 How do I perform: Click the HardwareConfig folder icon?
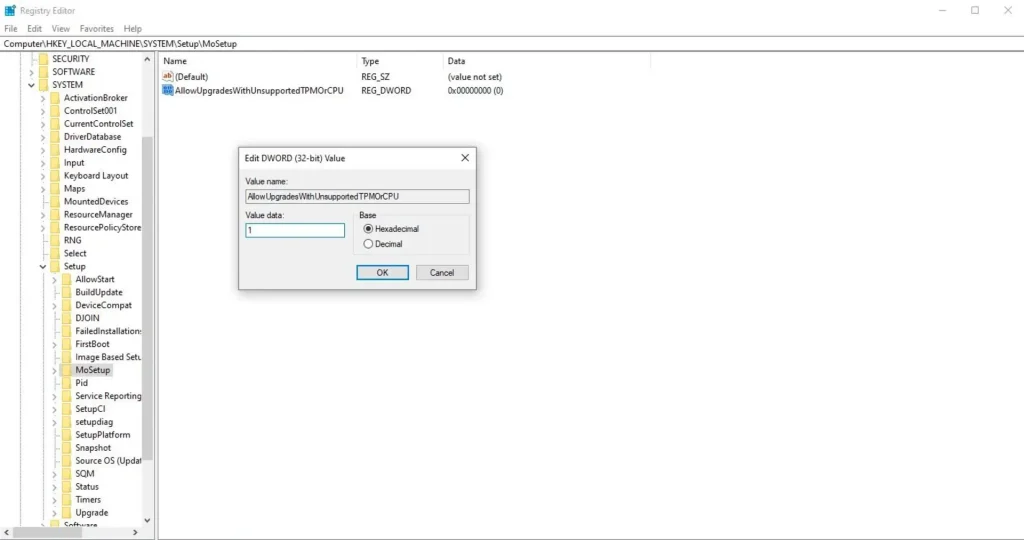(x=56, y=150)
